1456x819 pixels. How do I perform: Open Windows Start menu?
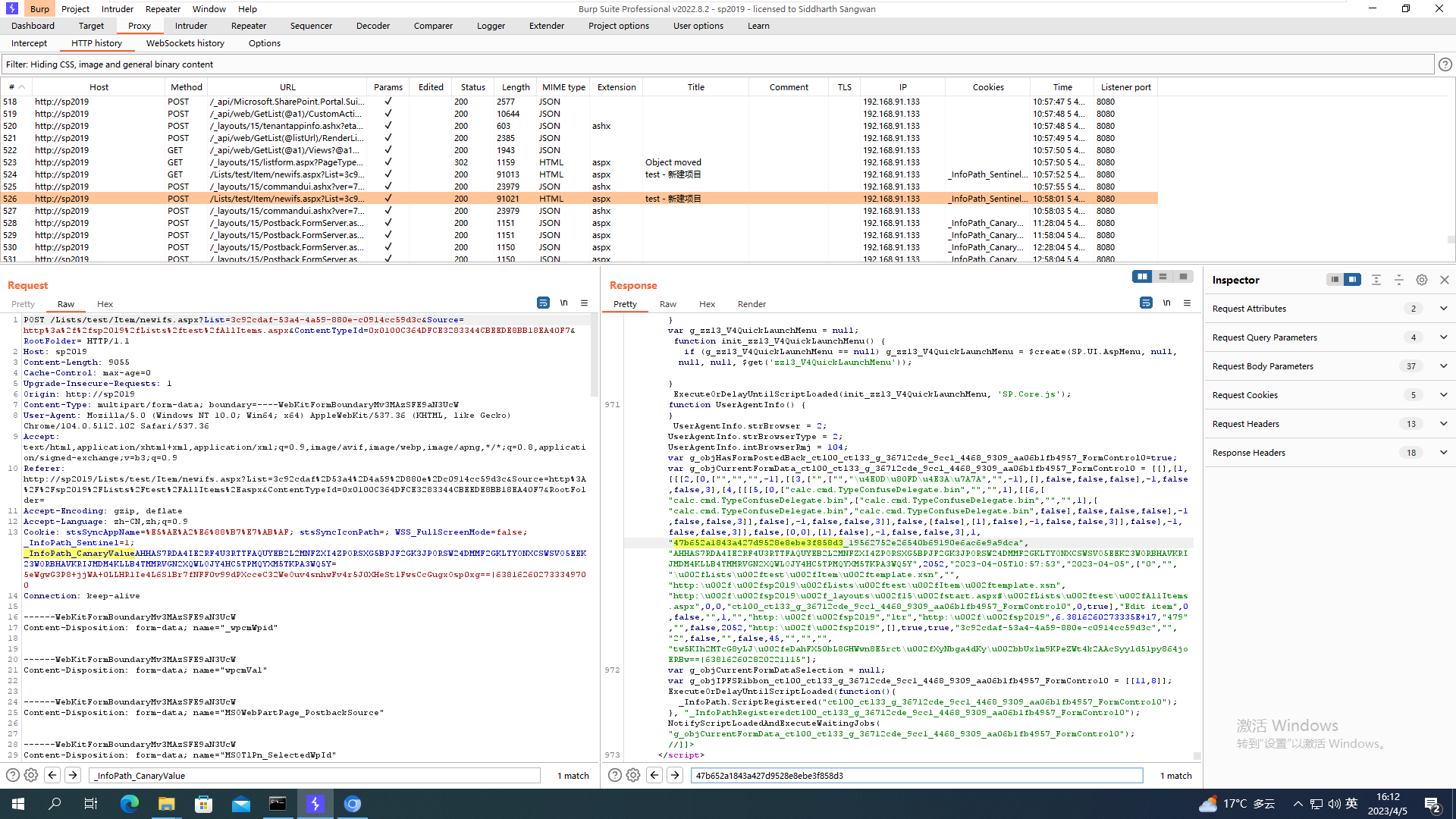pos(18,804)
